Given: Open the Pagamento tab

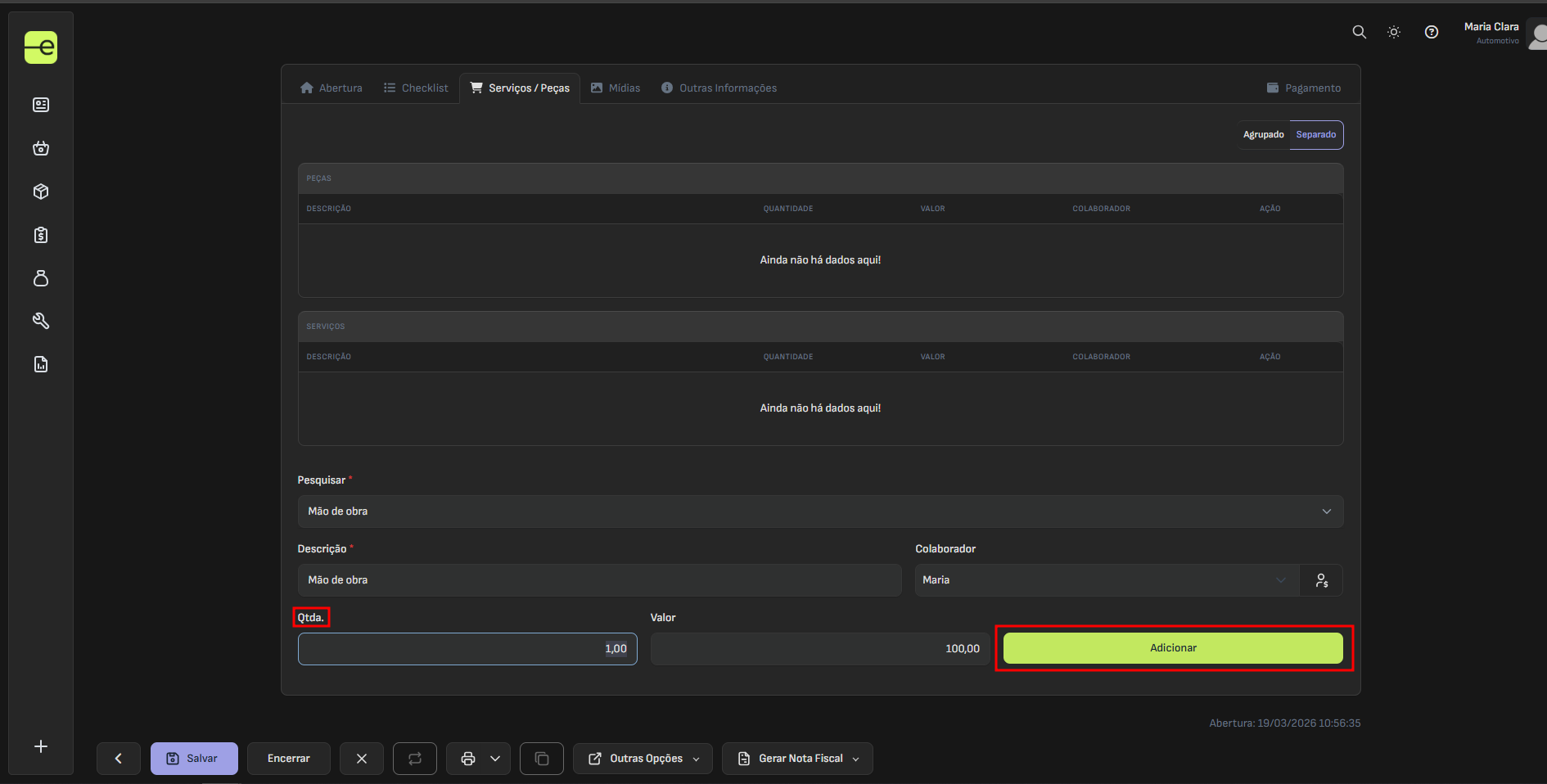Looking at the screenshot, I should 1303,88.
